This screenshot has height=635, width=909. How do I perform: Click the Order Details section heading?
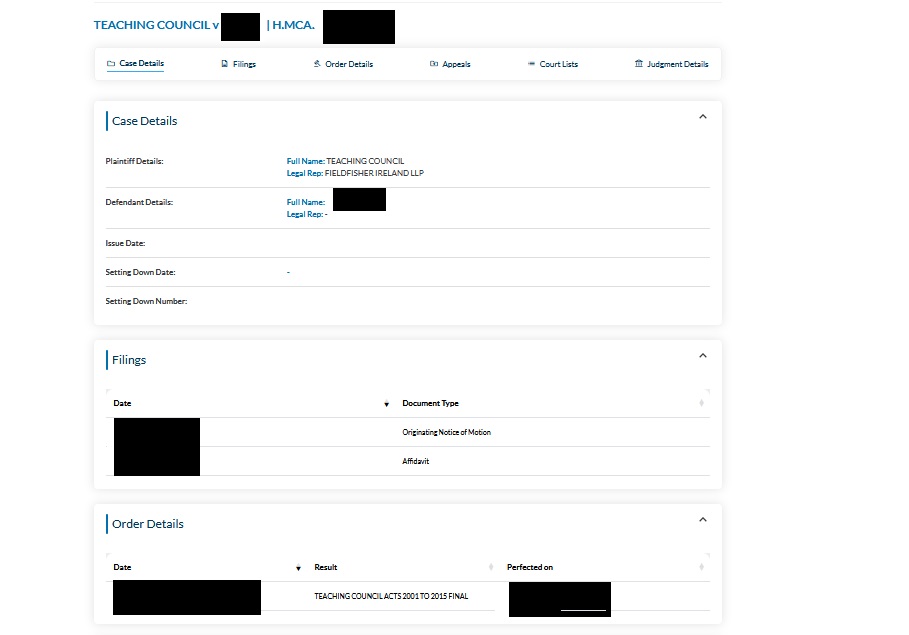[x=148, y=524]
